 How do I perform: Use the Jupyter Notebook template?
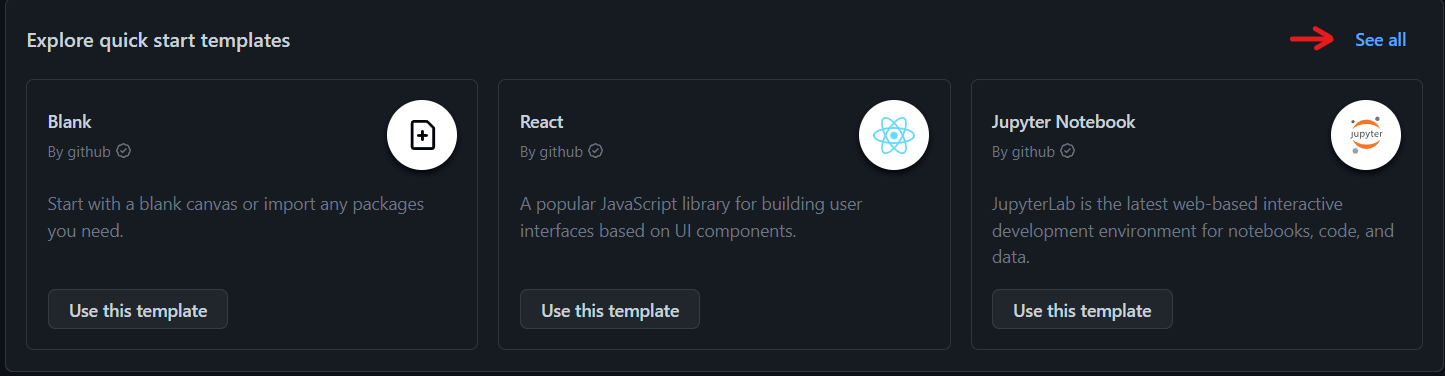point(1082,310)
